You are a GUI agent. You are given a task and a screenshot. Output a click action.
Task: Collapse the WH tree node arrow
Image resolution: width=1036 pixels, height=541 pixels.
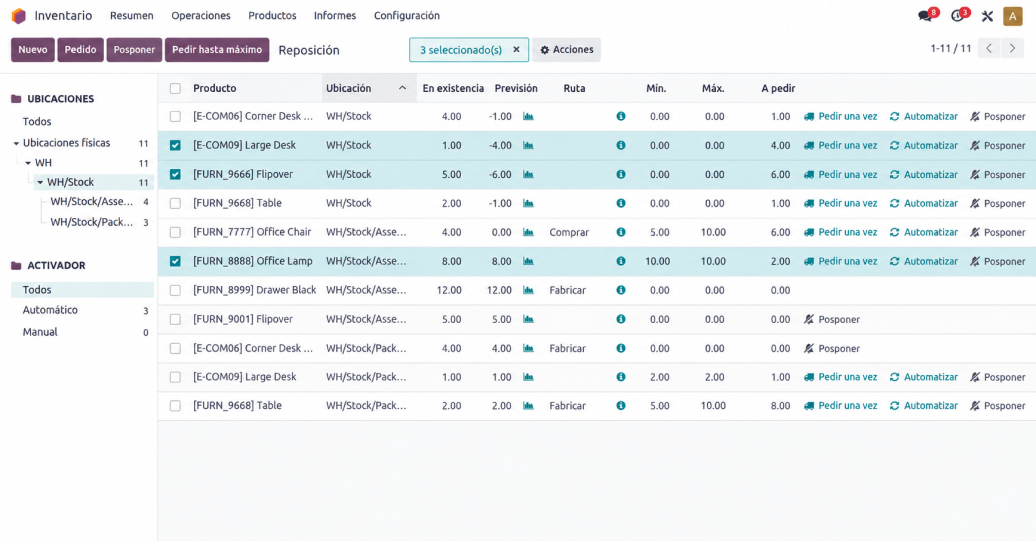(x=28, y=162)
